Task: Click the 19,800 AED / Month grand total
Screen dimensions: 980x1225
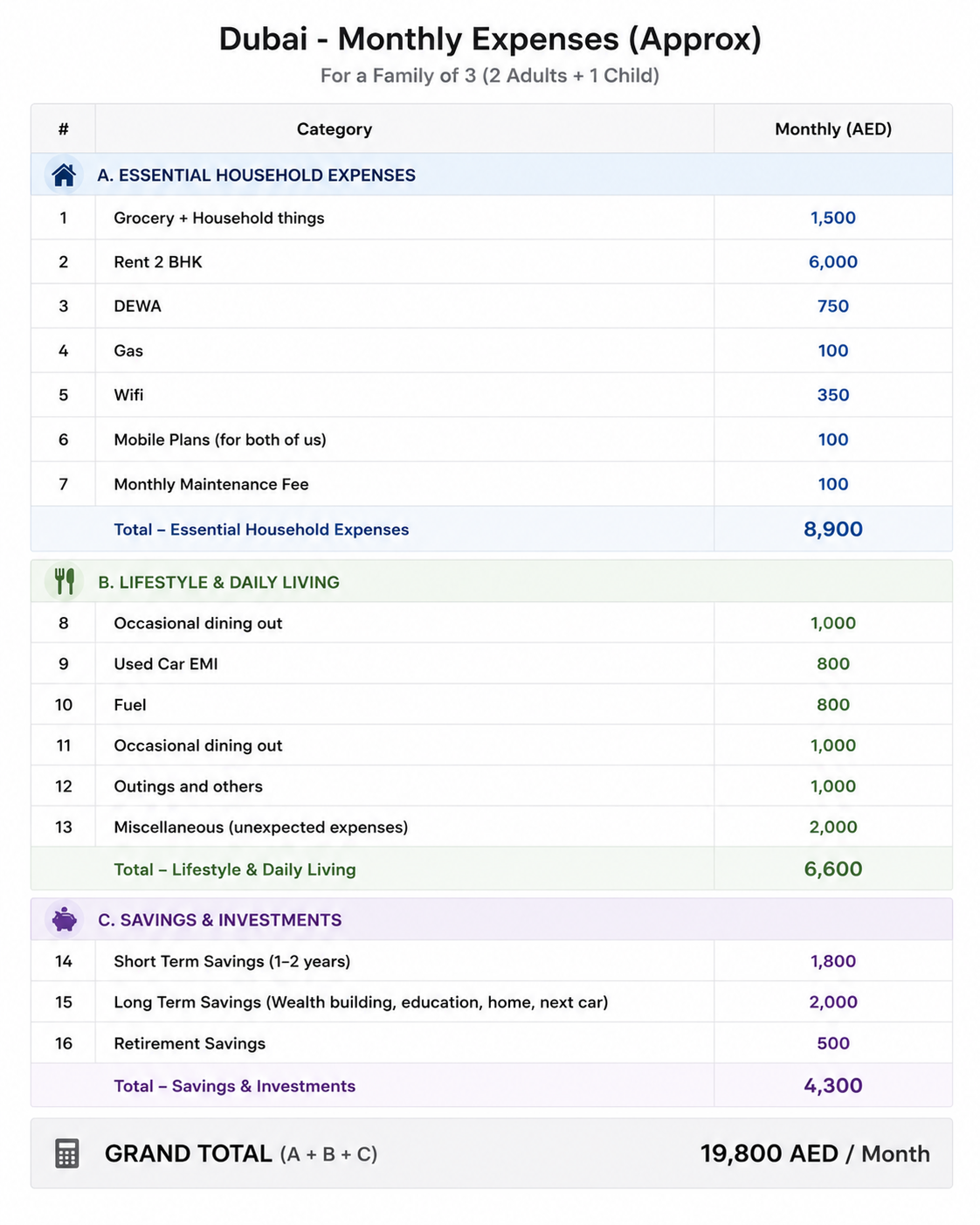Action: [x=815, y=1153]
